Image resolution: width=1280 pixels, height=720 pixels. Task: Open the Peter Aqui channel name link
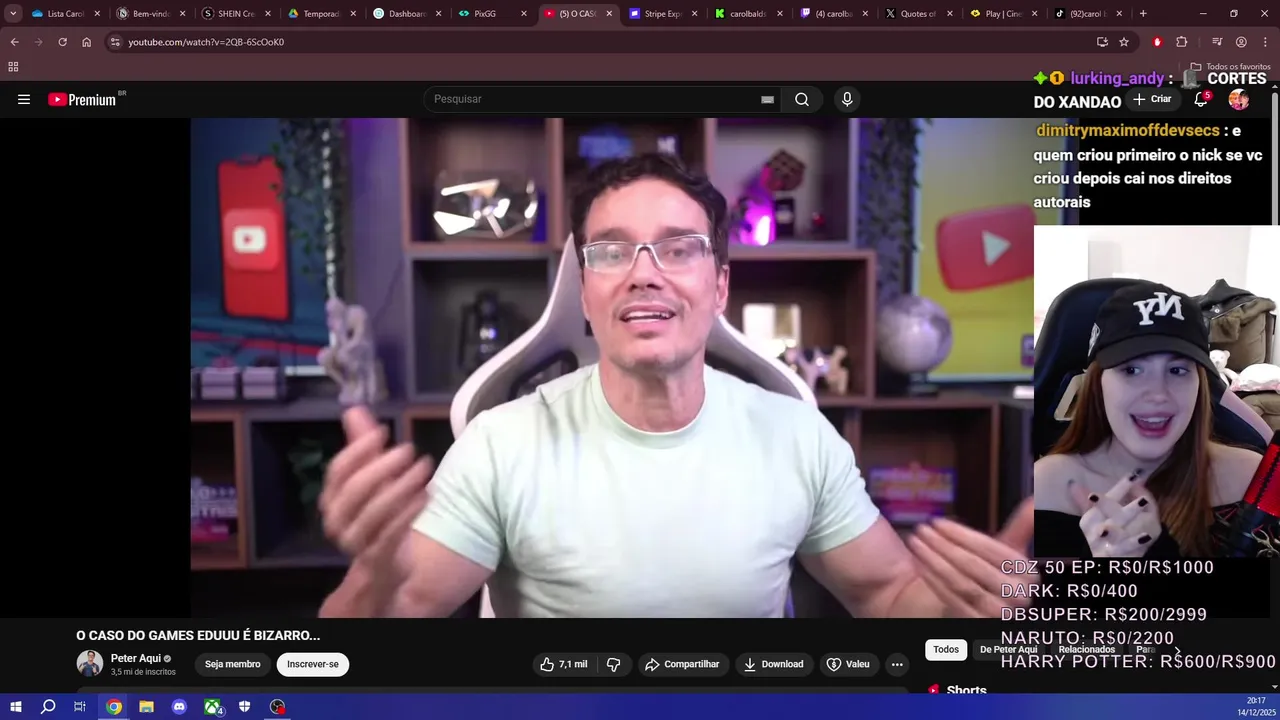(135, 658)
